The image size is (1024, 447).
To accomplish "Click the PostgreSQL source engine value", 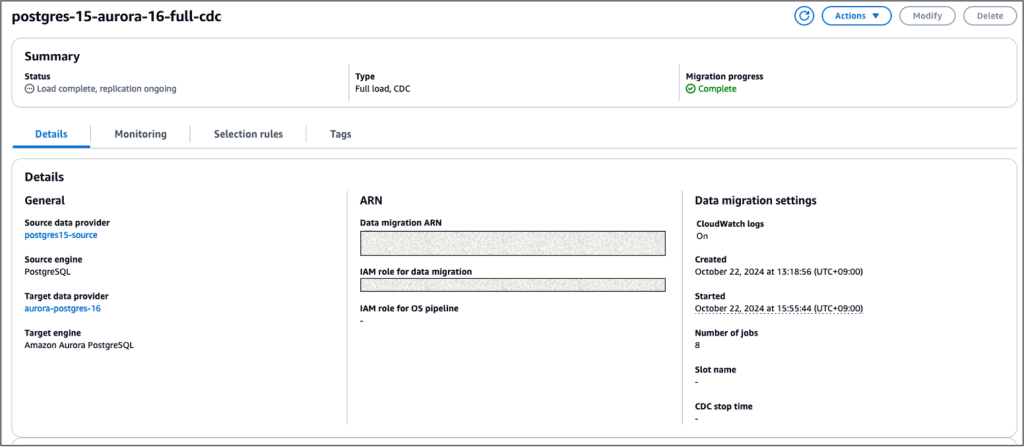I will coord(47,271).
